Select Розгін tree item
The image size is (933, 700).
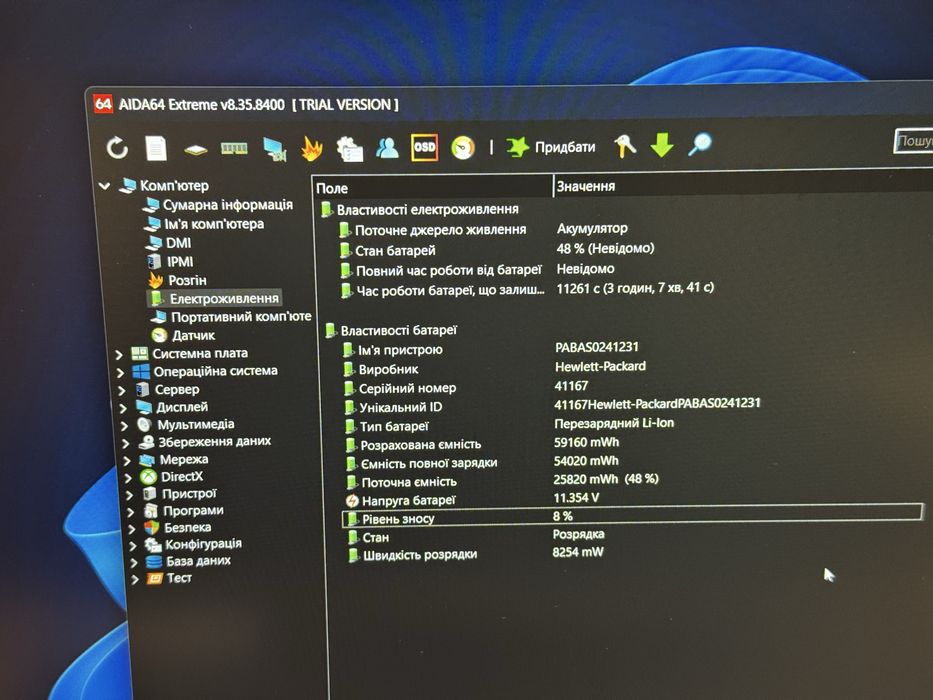pyautogui.click(x=177, y=280)
